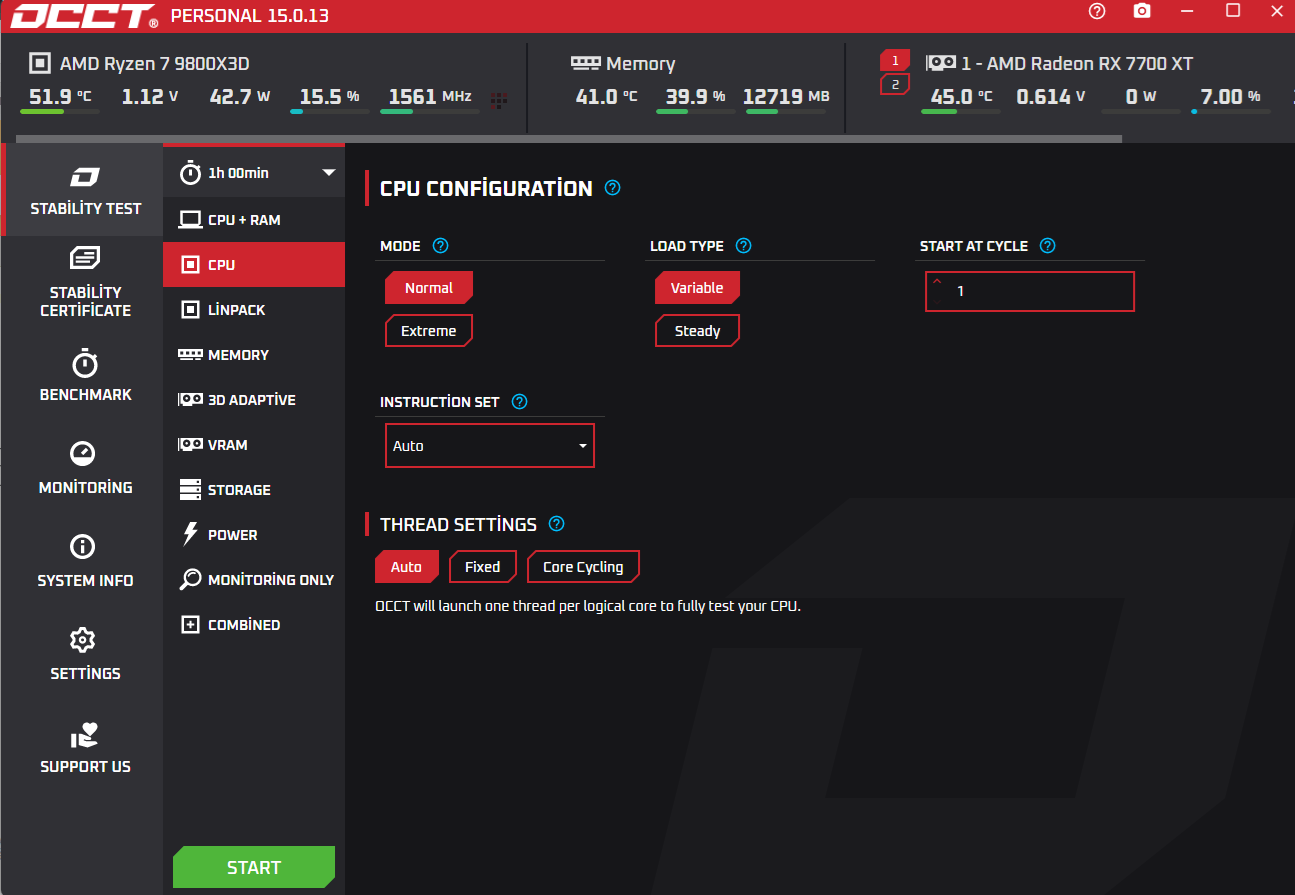This screenshot has height=895, width=1295.
Task: Open the help question mark in title bar
Action: 1097,11
